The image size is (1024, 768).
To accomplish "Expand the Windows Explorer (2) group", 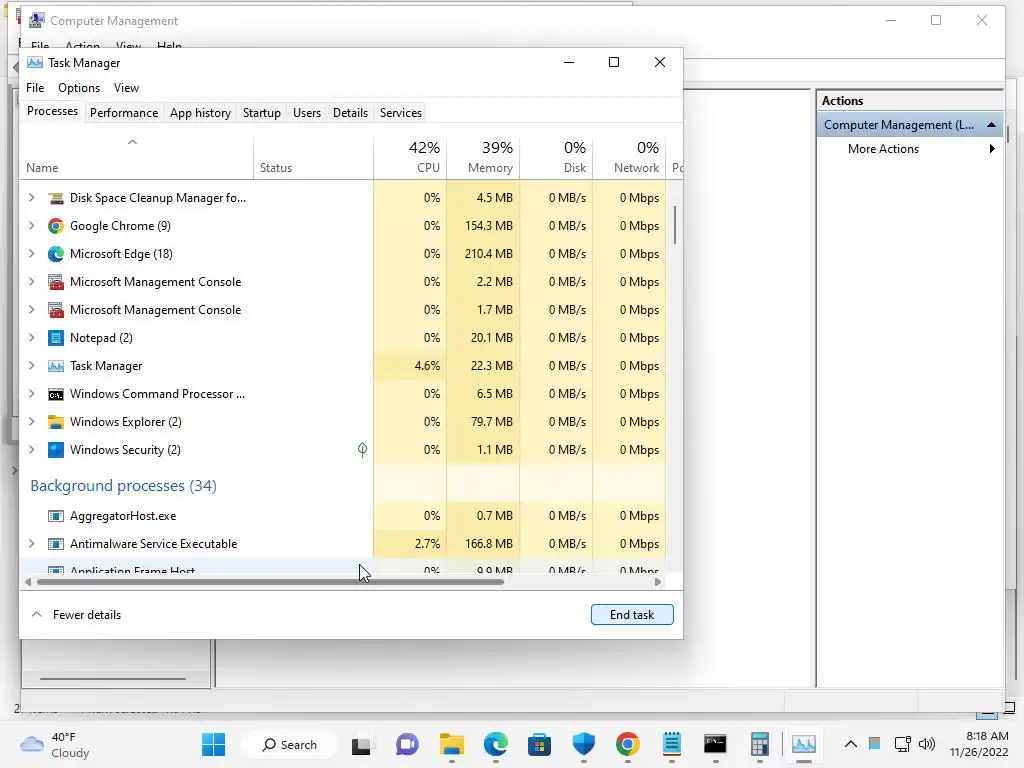I will [31, 422].
